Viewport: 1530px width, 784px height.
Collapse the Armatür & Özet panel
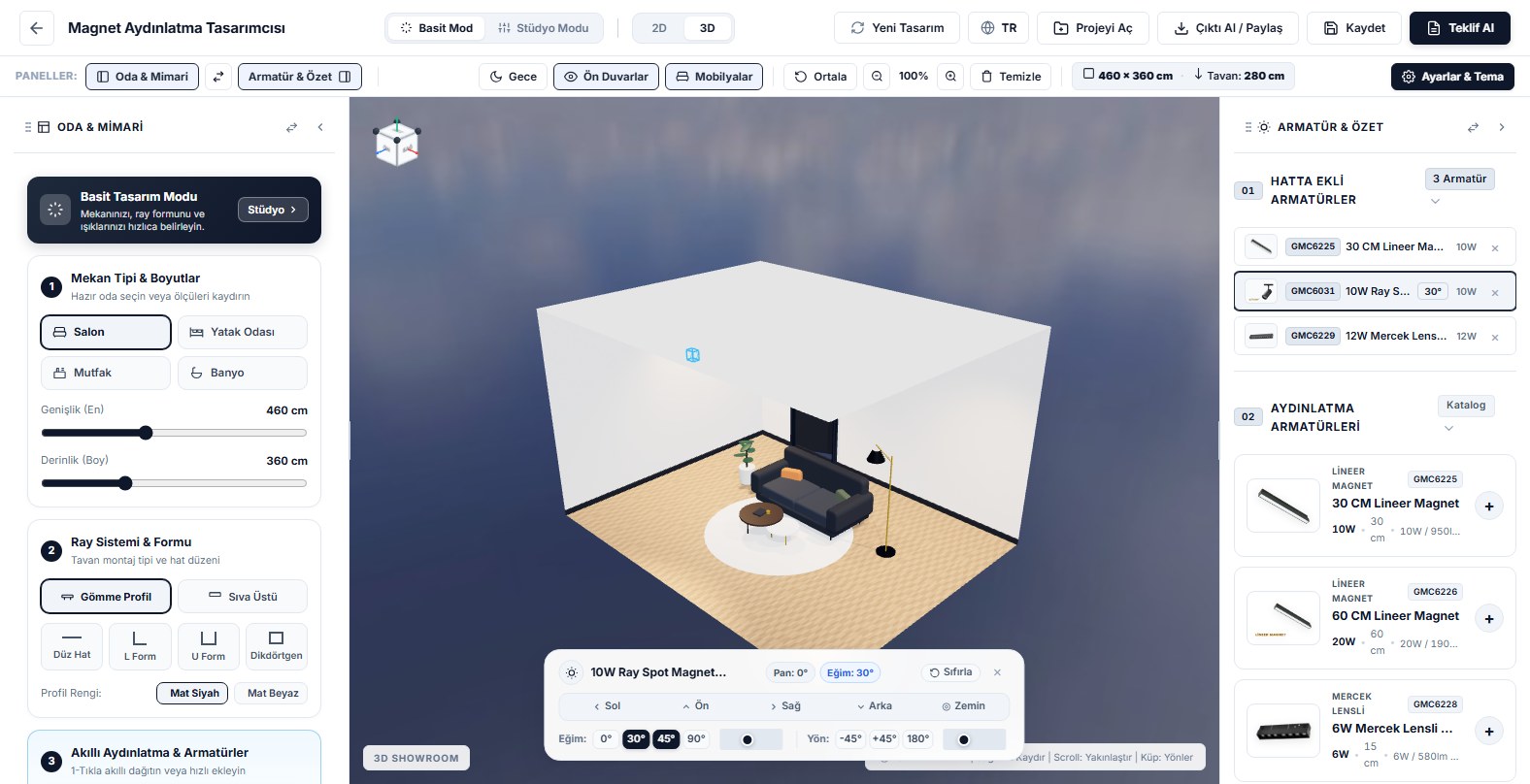(1502, 127)
